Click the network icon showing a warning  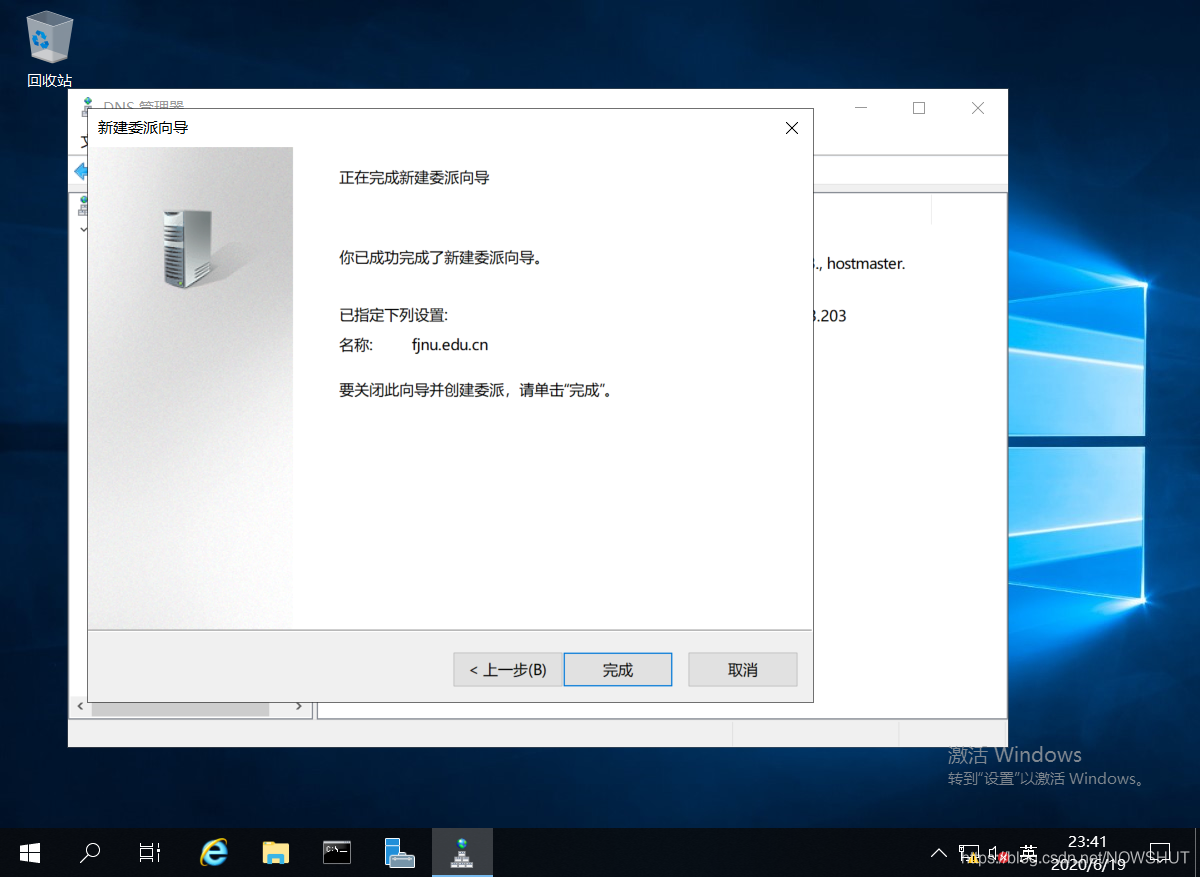point(970,852)
